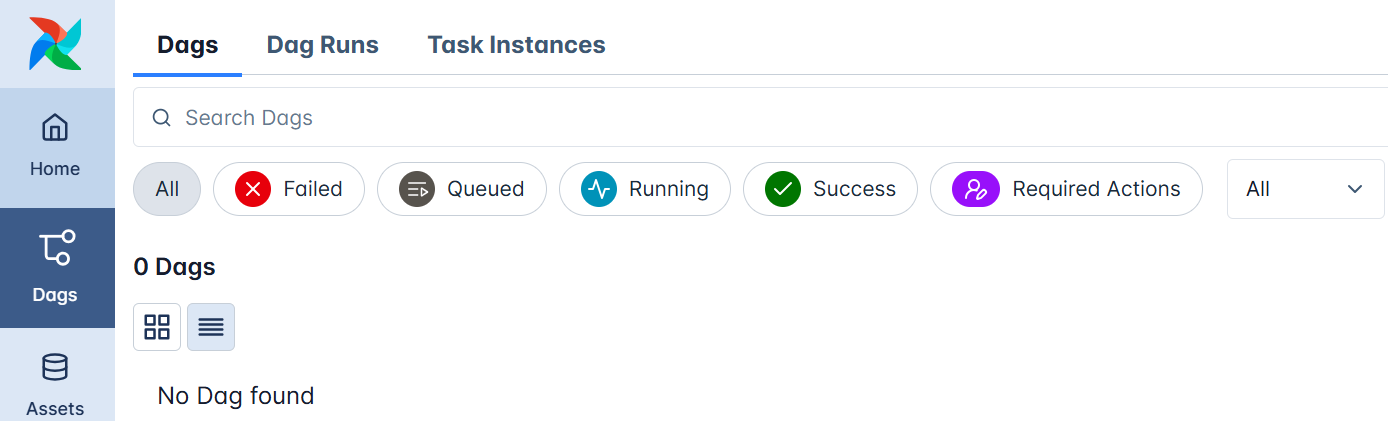This screenshot has width=1388, height=421.
Task: Select the All state filter pill
Action: click(167, 189)
